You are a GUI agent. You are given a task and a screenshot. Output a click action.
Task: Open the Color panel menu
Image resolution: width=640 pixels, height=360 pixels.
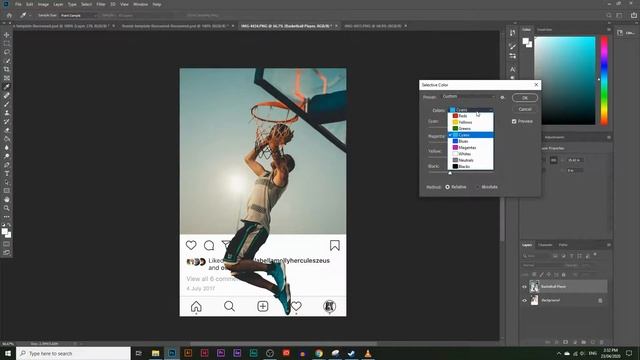coord(609,29)
